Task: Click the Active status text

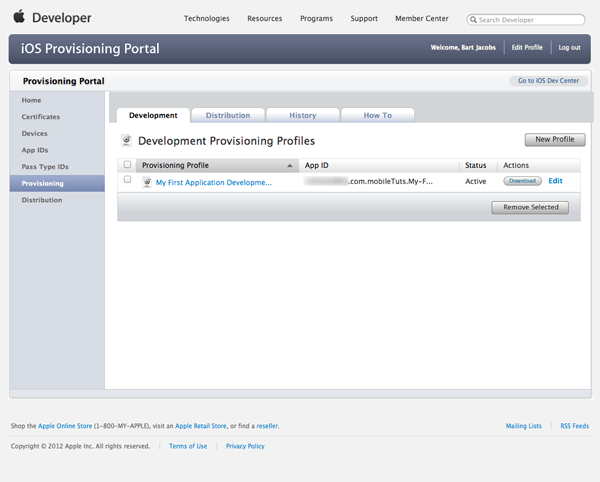Action: (x=476, y=181)
